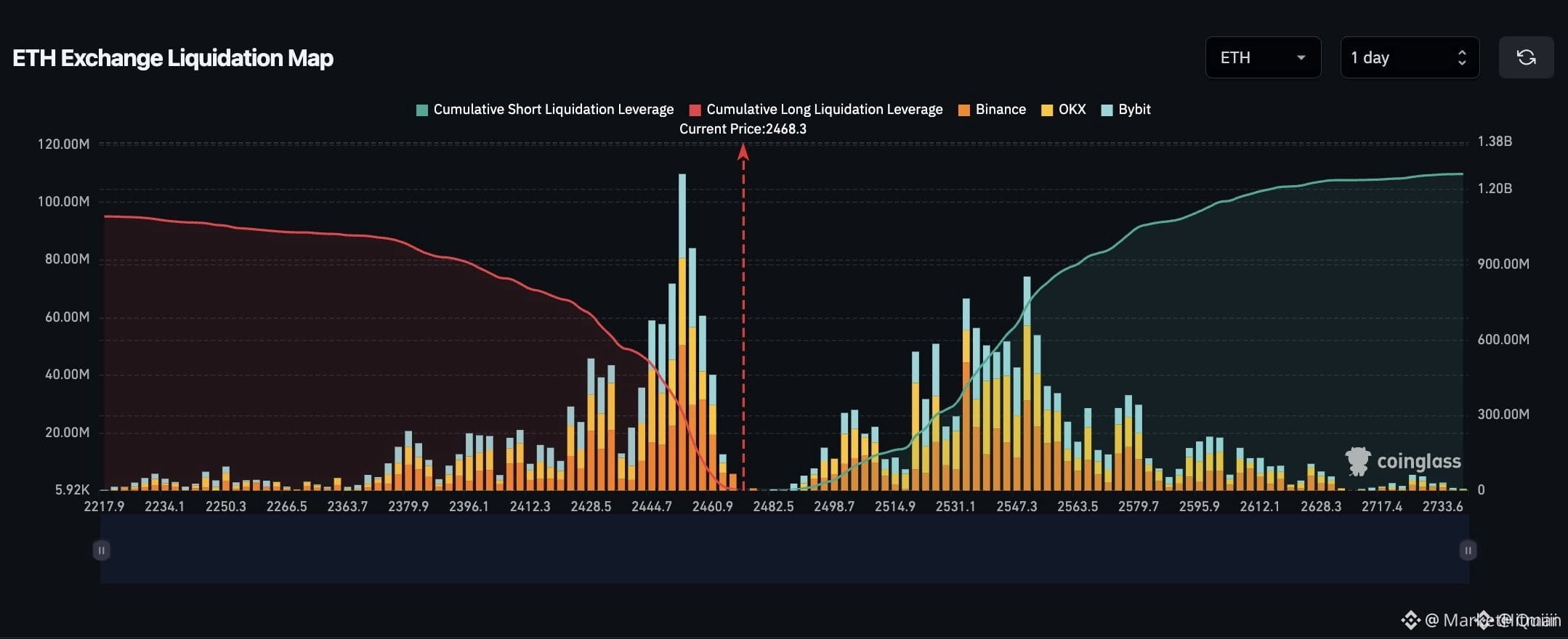Click the tallest liquidation bar right of current price
Image resolution: width=1568 pixels, height=639 pixels.
(1027, 383)
